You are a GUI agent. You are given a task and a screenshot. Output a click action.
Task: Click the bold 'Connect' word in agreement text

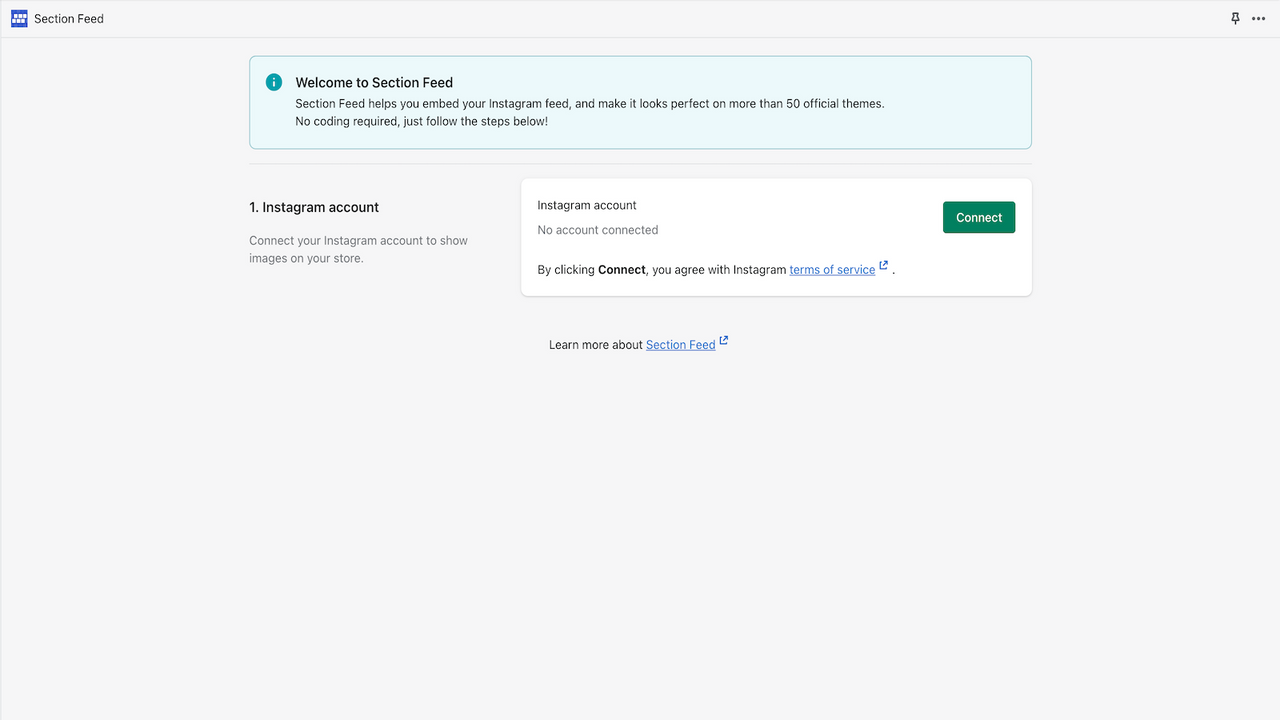pos(622,270)
